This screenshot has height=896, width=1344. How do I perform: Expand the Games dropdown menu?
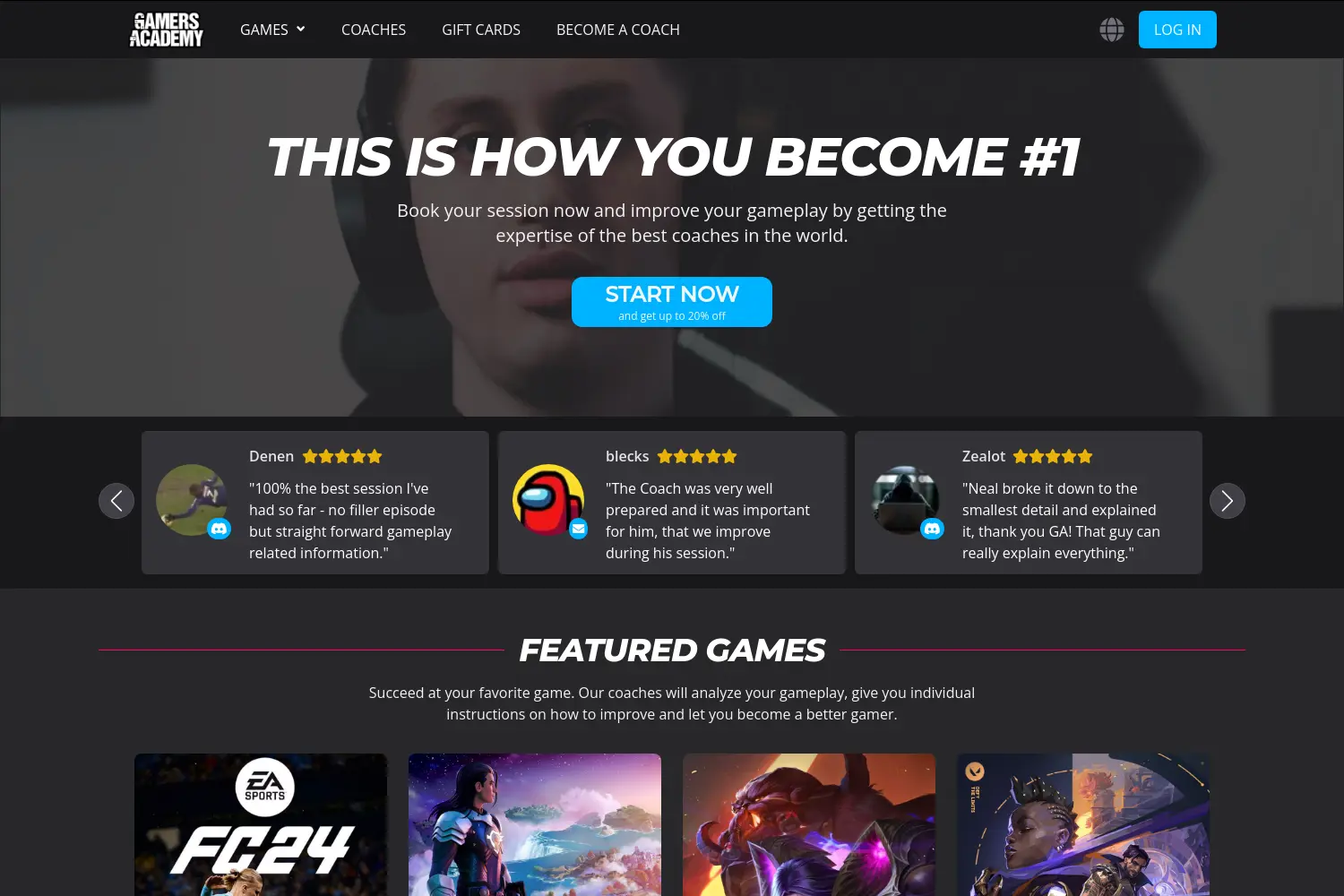pyautogui.click(x=272, y=30)
